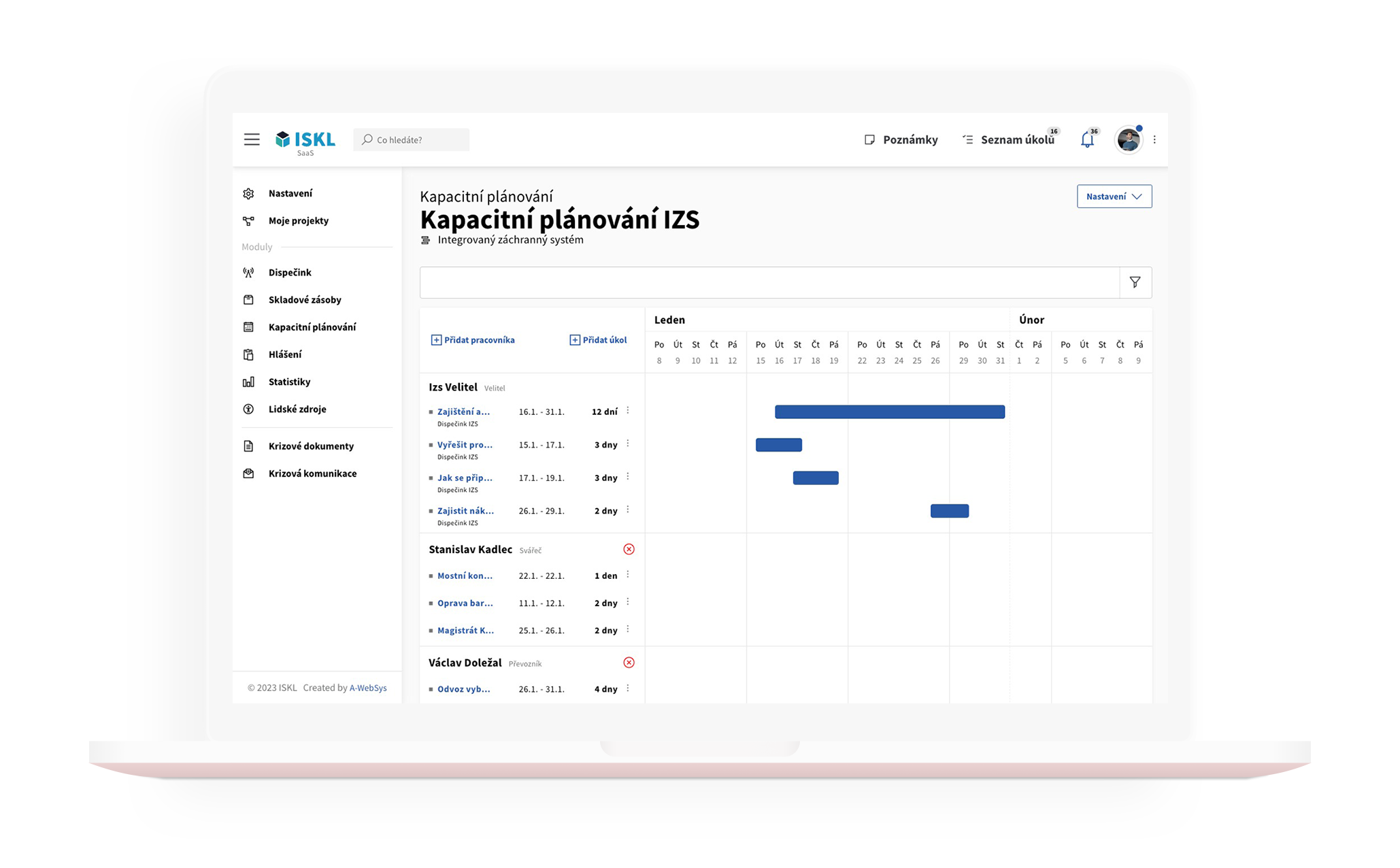Image resolution: width=1400 pixels, height=868 pixels.
Task: Open task 'Jak se přip...' link
Action: 465,478
